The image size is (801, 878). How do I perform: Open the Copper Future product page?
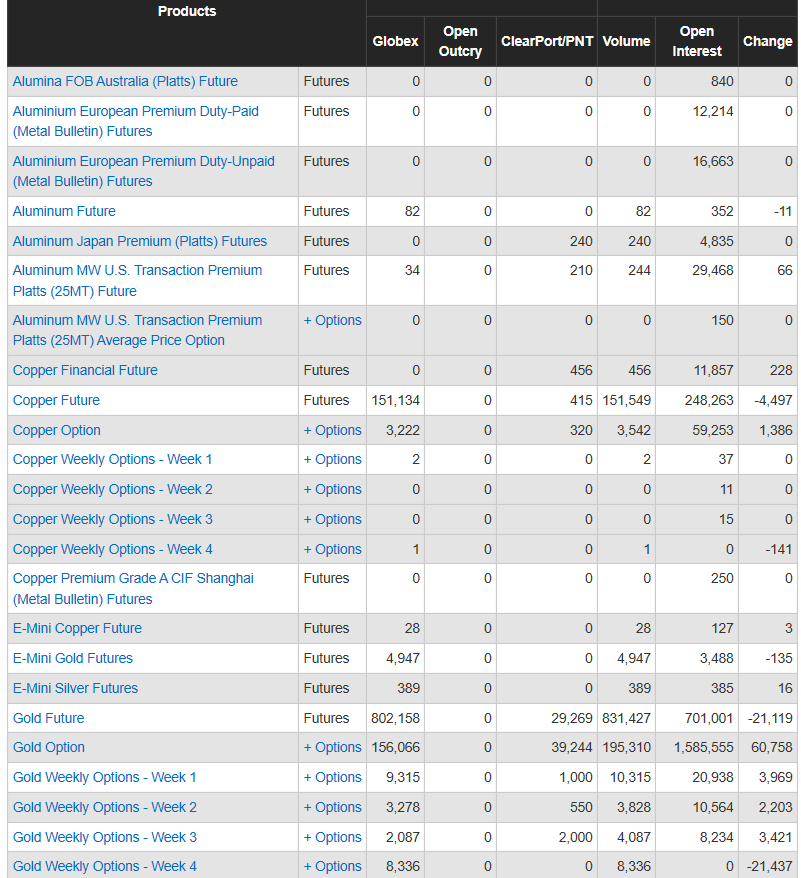(56, 400)
